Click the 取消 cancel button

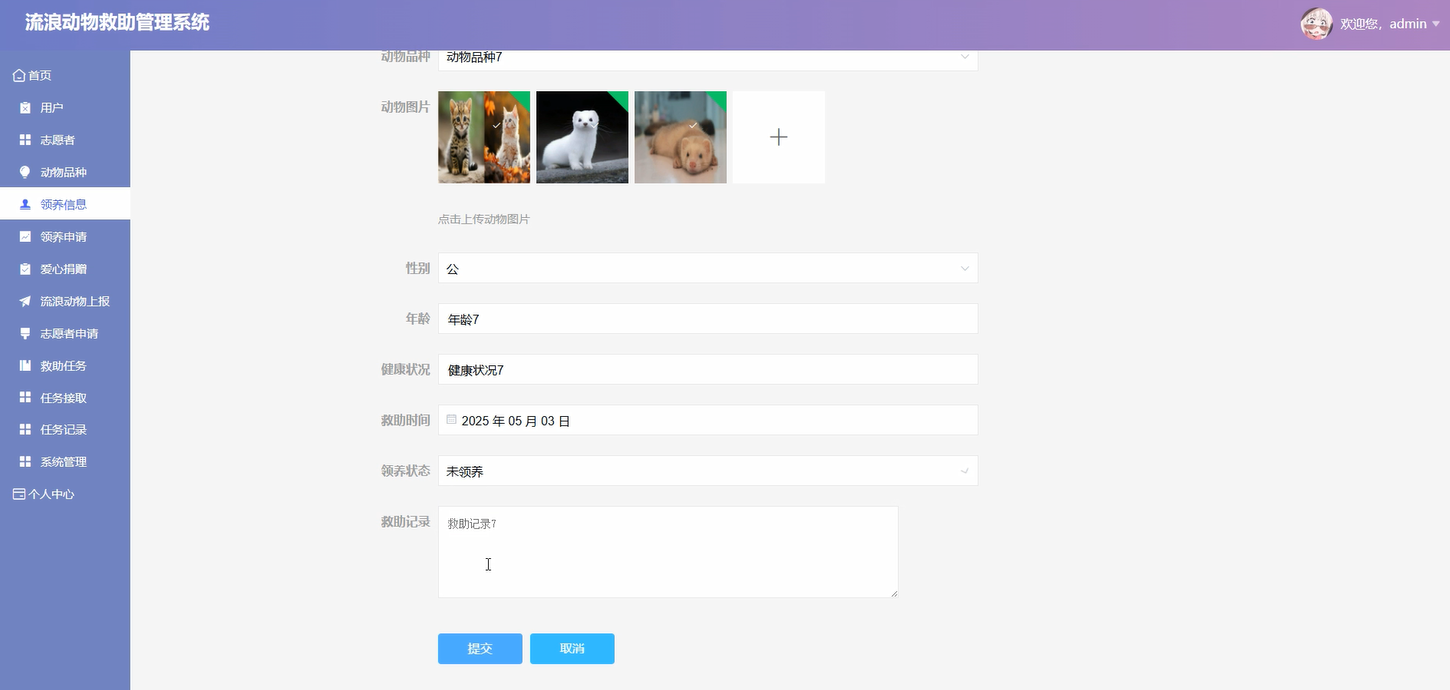(571, 648)
